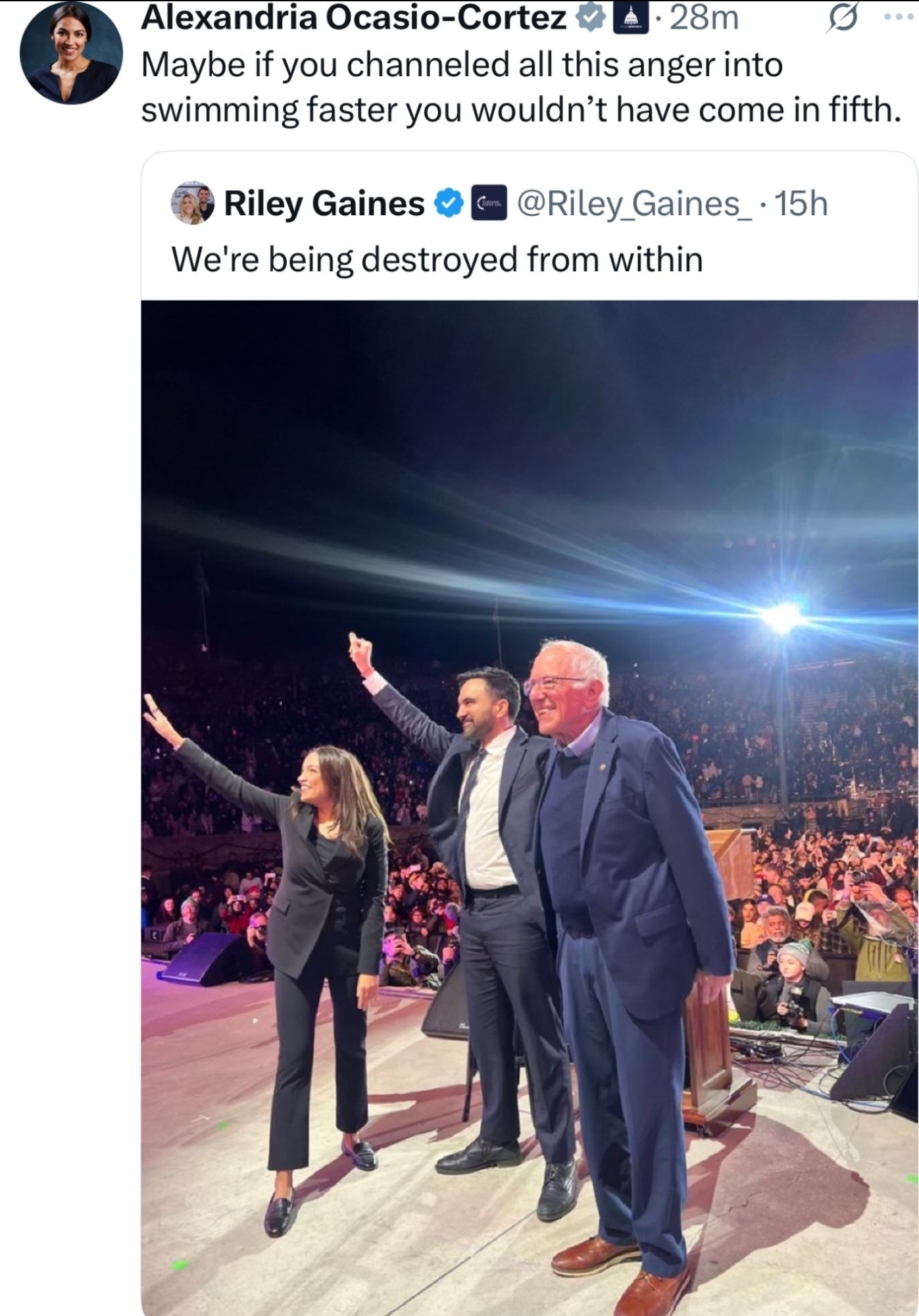The height and width of the screenshot is (1316, 919).
Task: Open Alexandria Ocasio-Cortez's round profile avatar
Action: coord(71,53)
